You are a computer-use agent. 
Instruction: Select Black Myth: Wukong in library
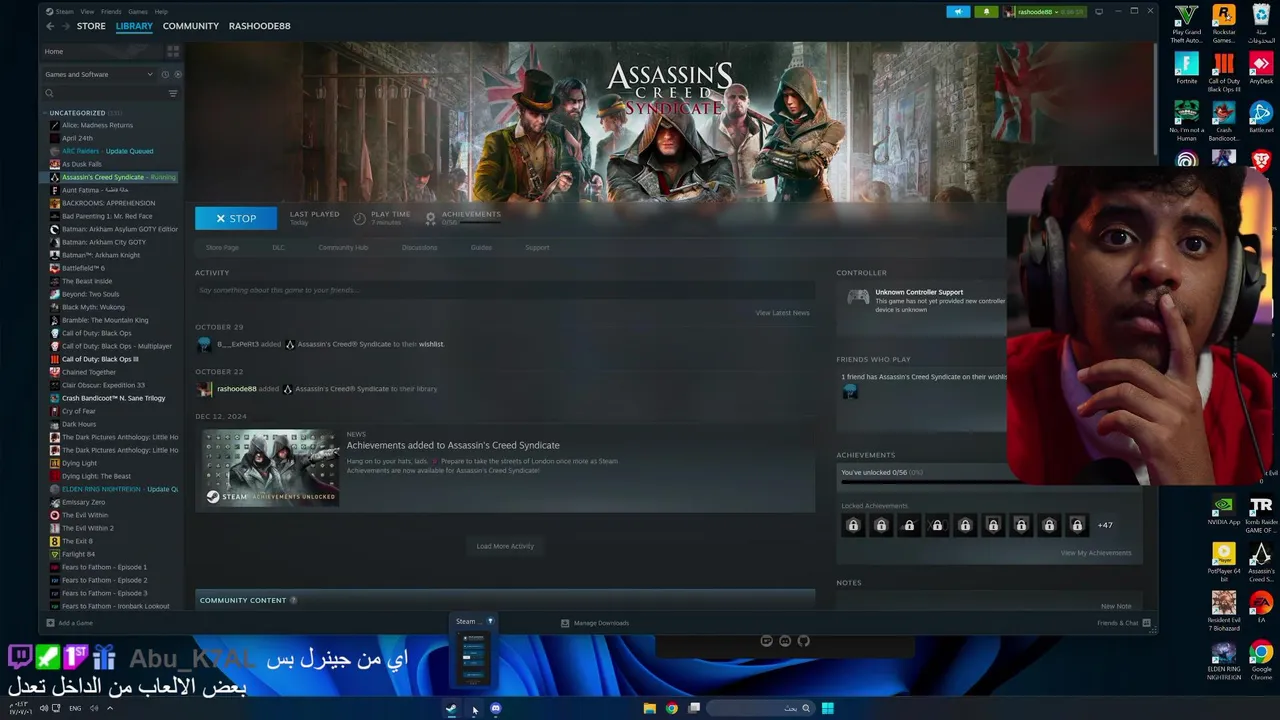tap(92, 307)
